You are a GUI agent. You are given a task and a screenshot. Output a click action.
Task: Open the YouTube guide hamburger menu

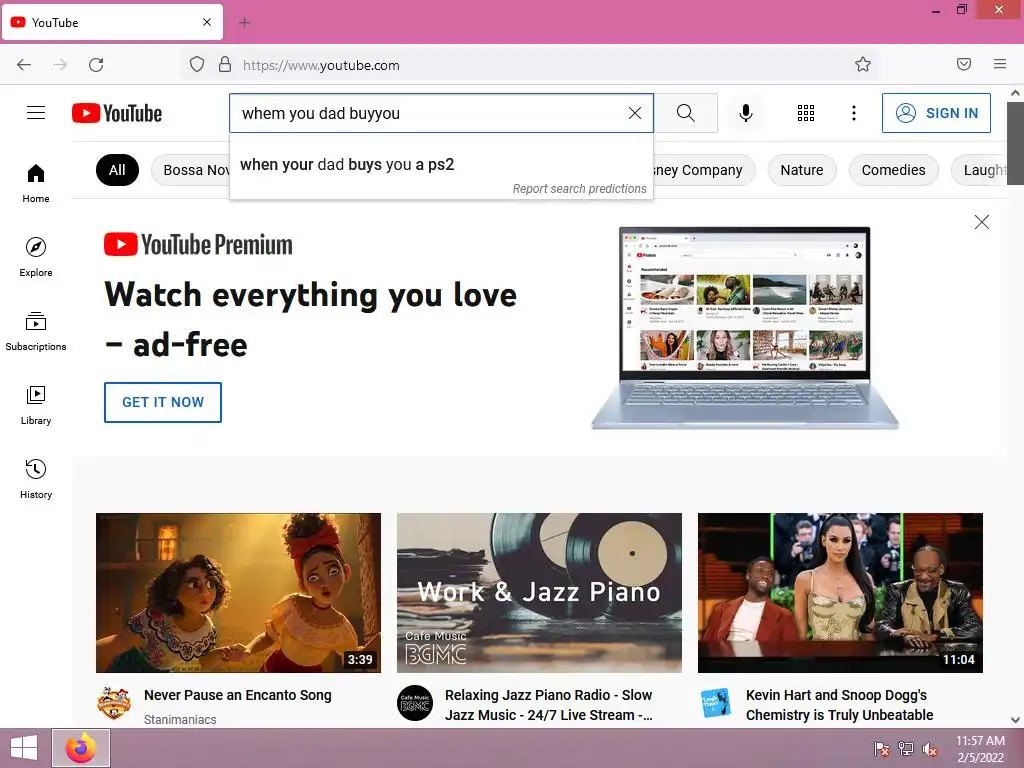pos(36,113)
